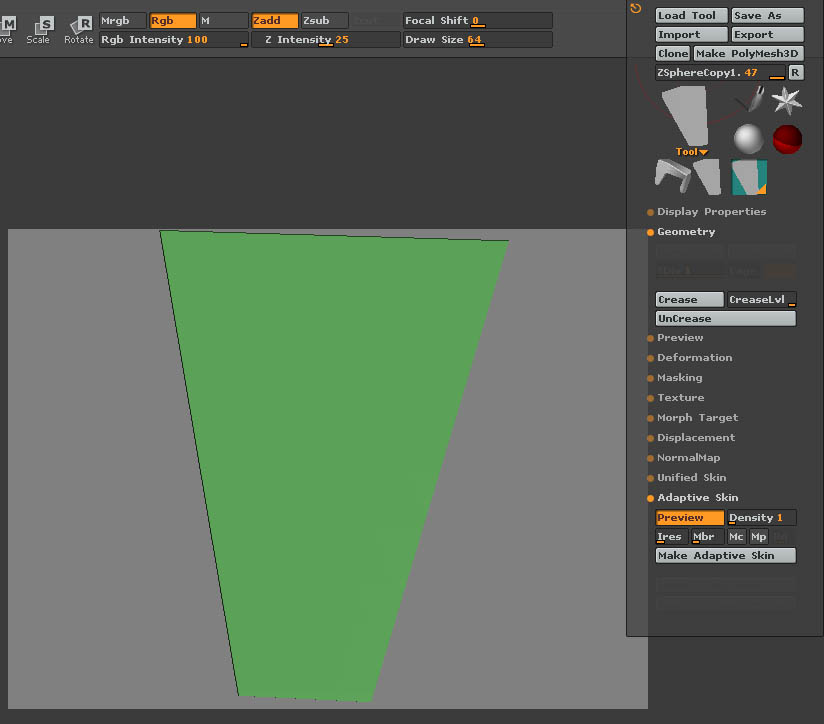Image resolution: width=824 pixels, height=724 pixels.
Task: Click the green mesh in the canvas
Action: (x=330, y=450)
